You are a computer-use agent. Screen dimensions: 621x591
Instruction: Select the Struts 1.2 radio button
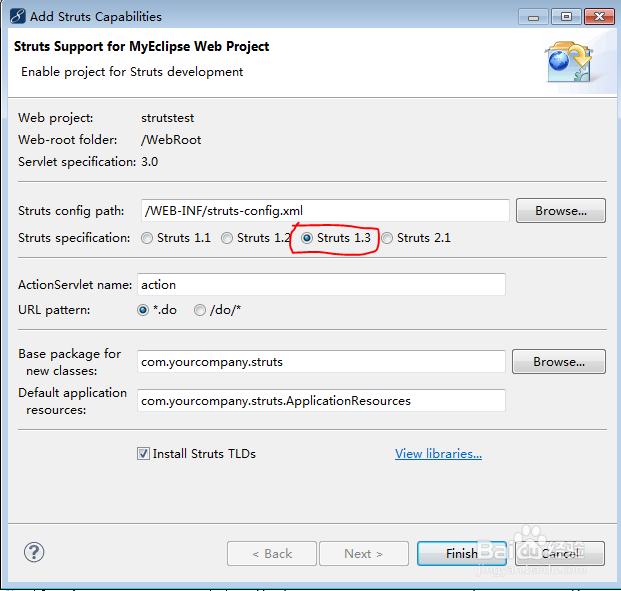(227, 238)
